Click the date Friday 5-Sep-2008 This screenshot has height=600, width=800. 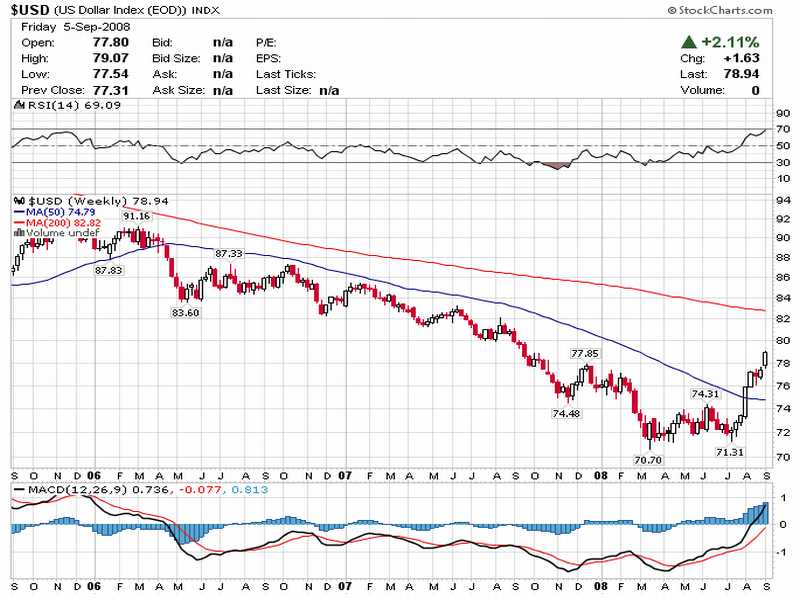tap(76, 27)
